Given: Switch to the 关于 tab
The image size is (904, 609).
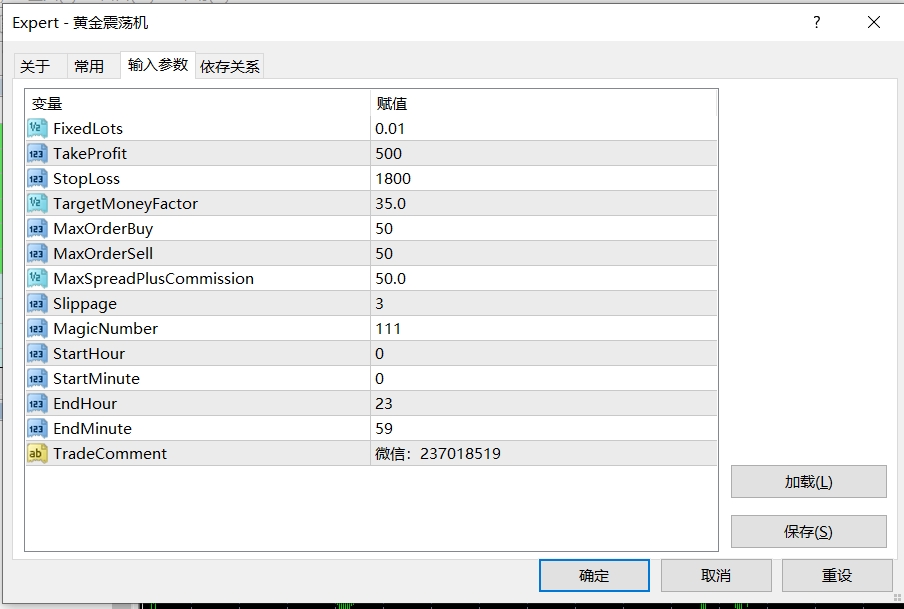Looking at the screenshot, I should tap(35, 66).
